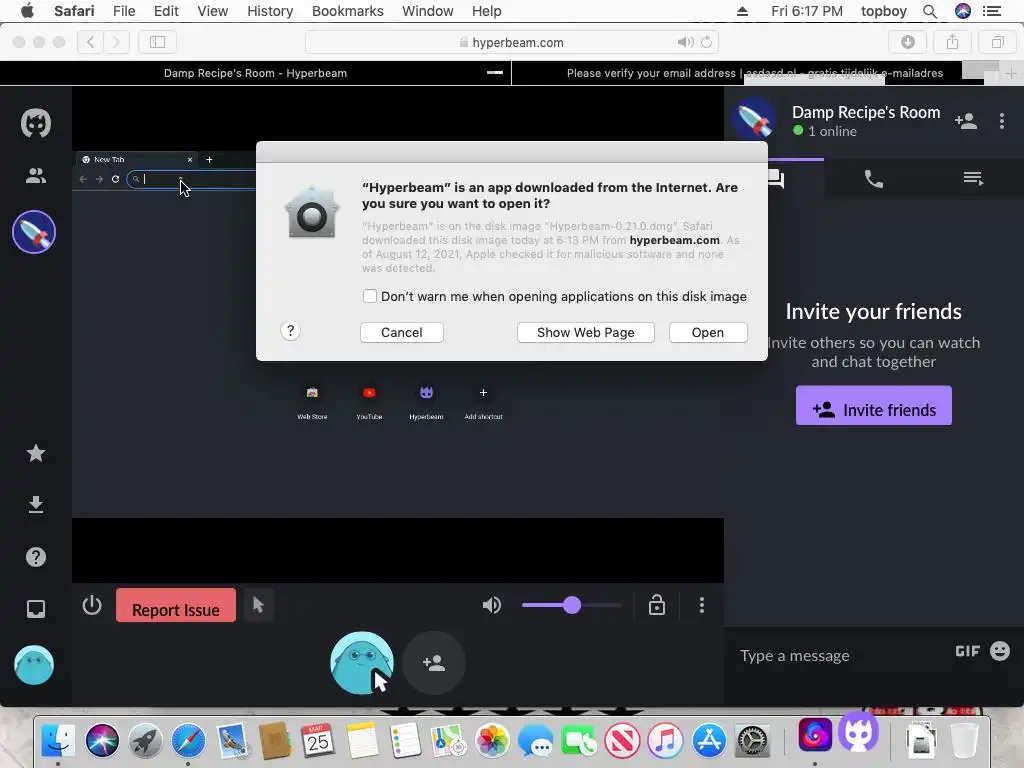The height and width of the screenshot is (768, 1024).
Task: Click the topboy user menu
Action: coord(884,11)
